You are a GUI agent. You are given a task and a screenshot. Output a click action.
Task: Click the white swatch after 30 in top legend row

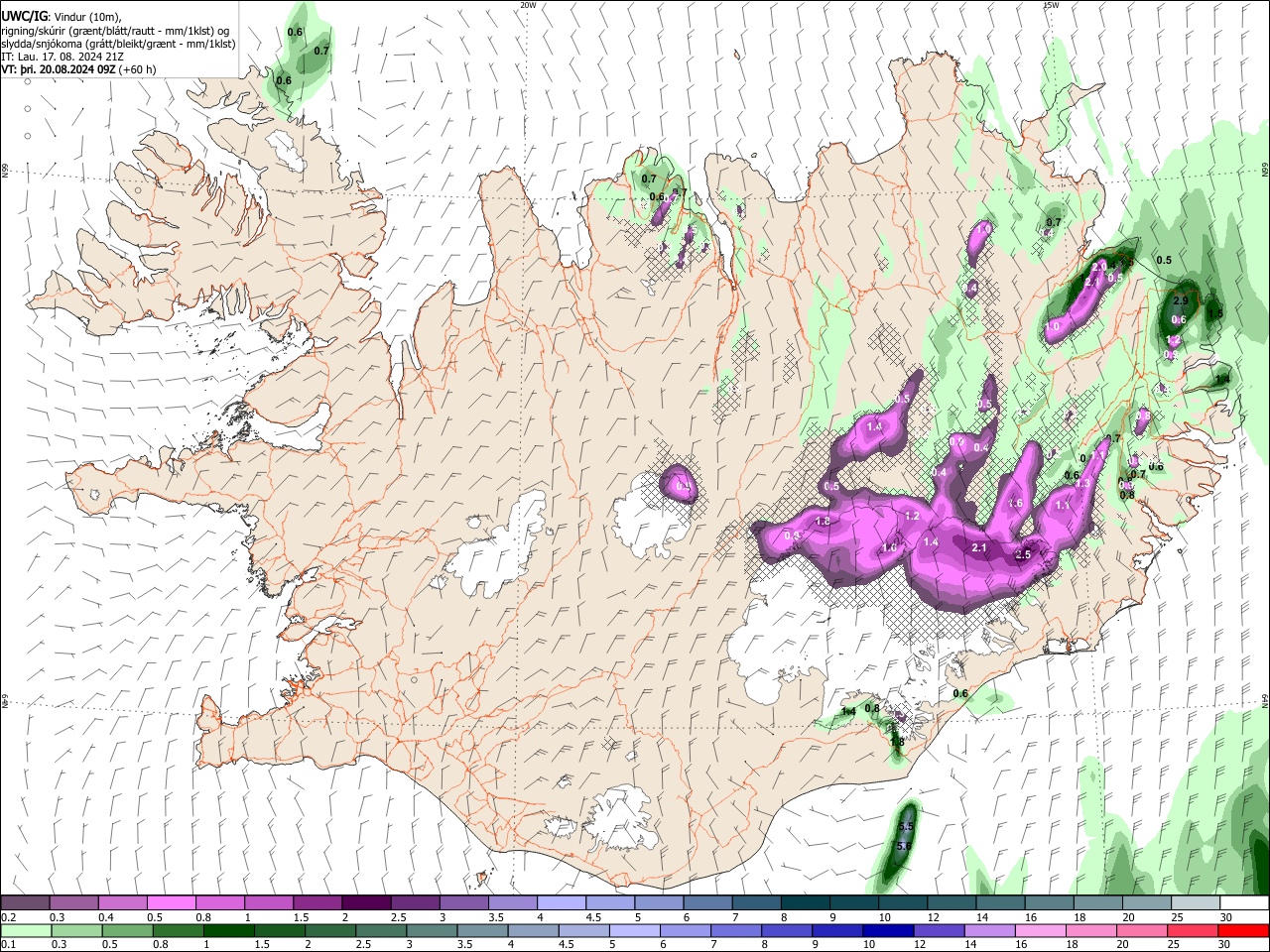(1244, 903)
